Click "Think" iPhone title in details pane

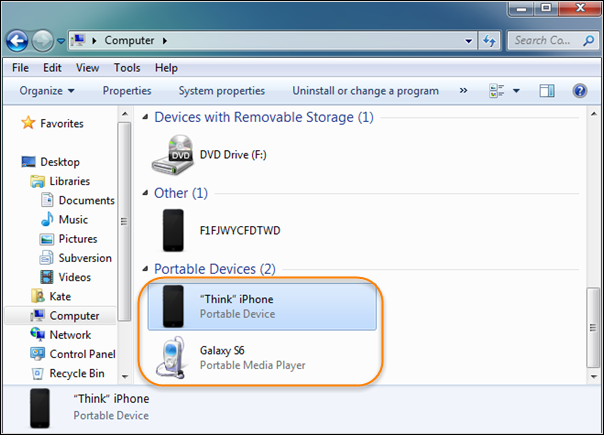pos(111,399)
